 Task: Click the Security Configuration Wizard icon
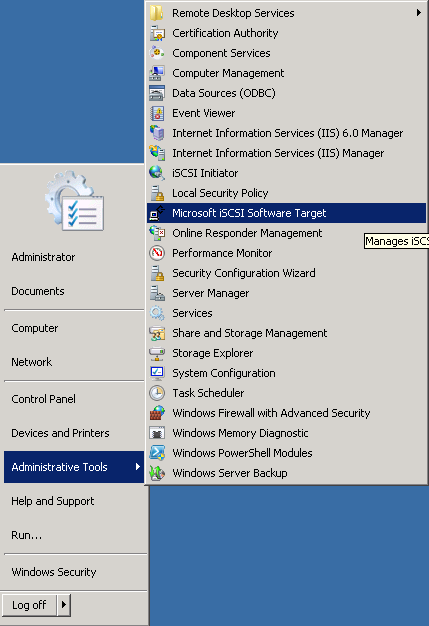(157, 273)
